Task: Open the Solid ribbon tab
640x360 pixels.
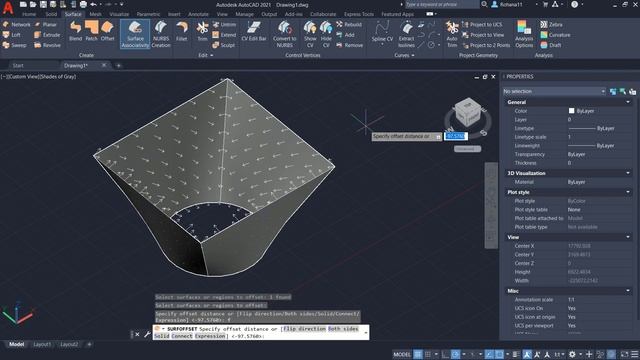Action: click(x=51, y=14)
